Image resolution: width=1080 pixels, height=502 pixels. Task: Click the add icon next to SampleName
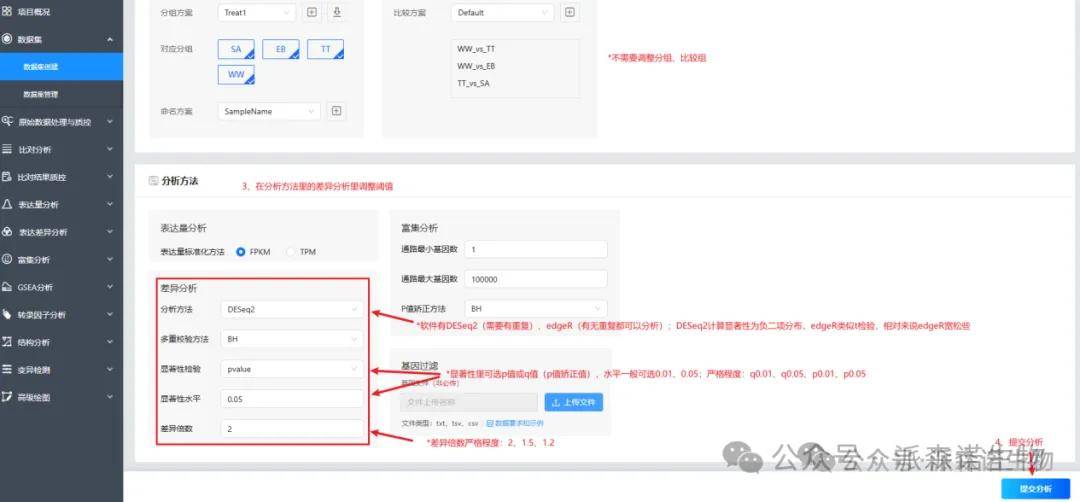tap(337, 111)
